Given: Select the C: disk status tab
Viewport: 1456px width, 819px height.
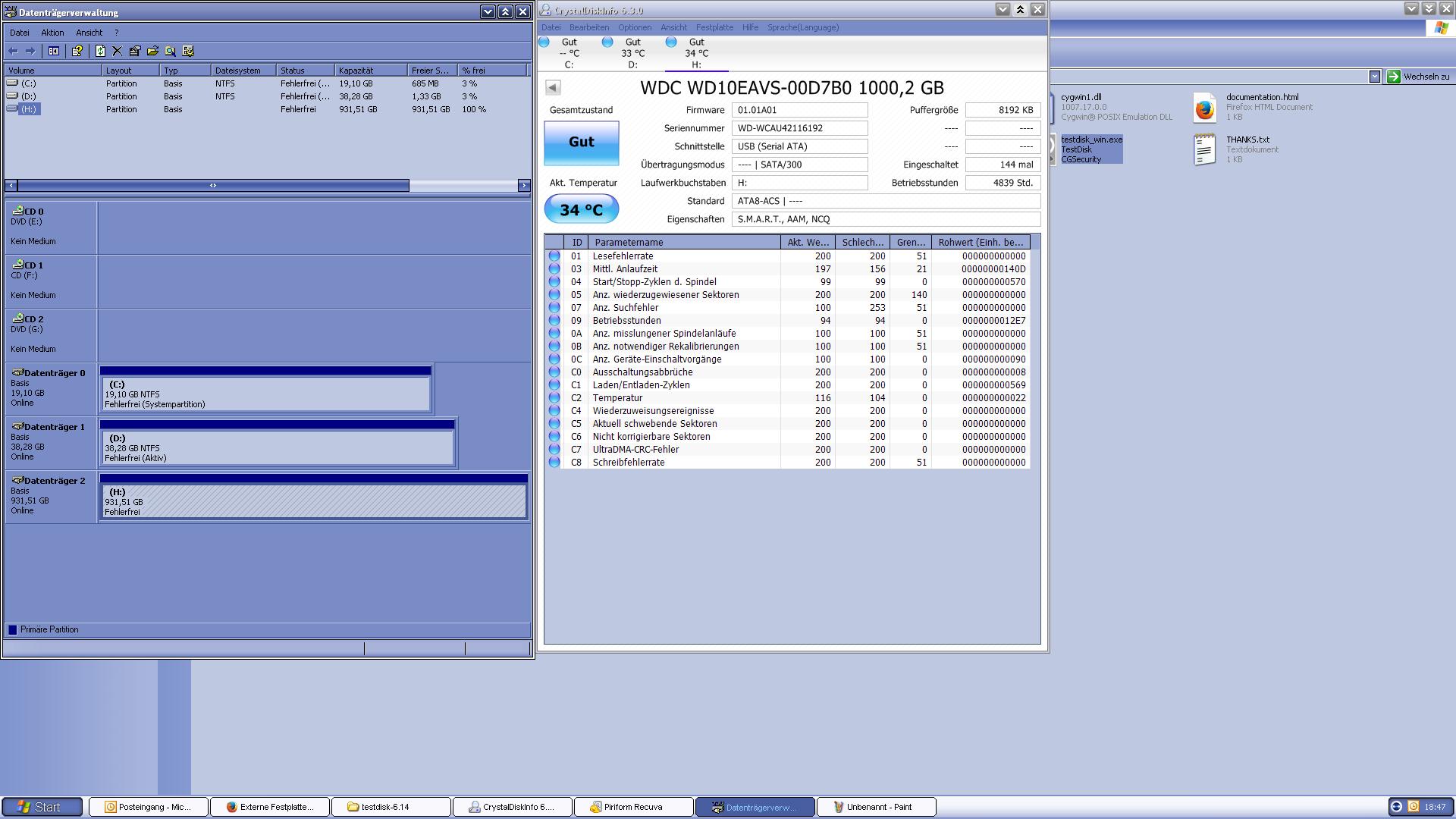Looking at the screenshot, I should [x=568, y=53].
